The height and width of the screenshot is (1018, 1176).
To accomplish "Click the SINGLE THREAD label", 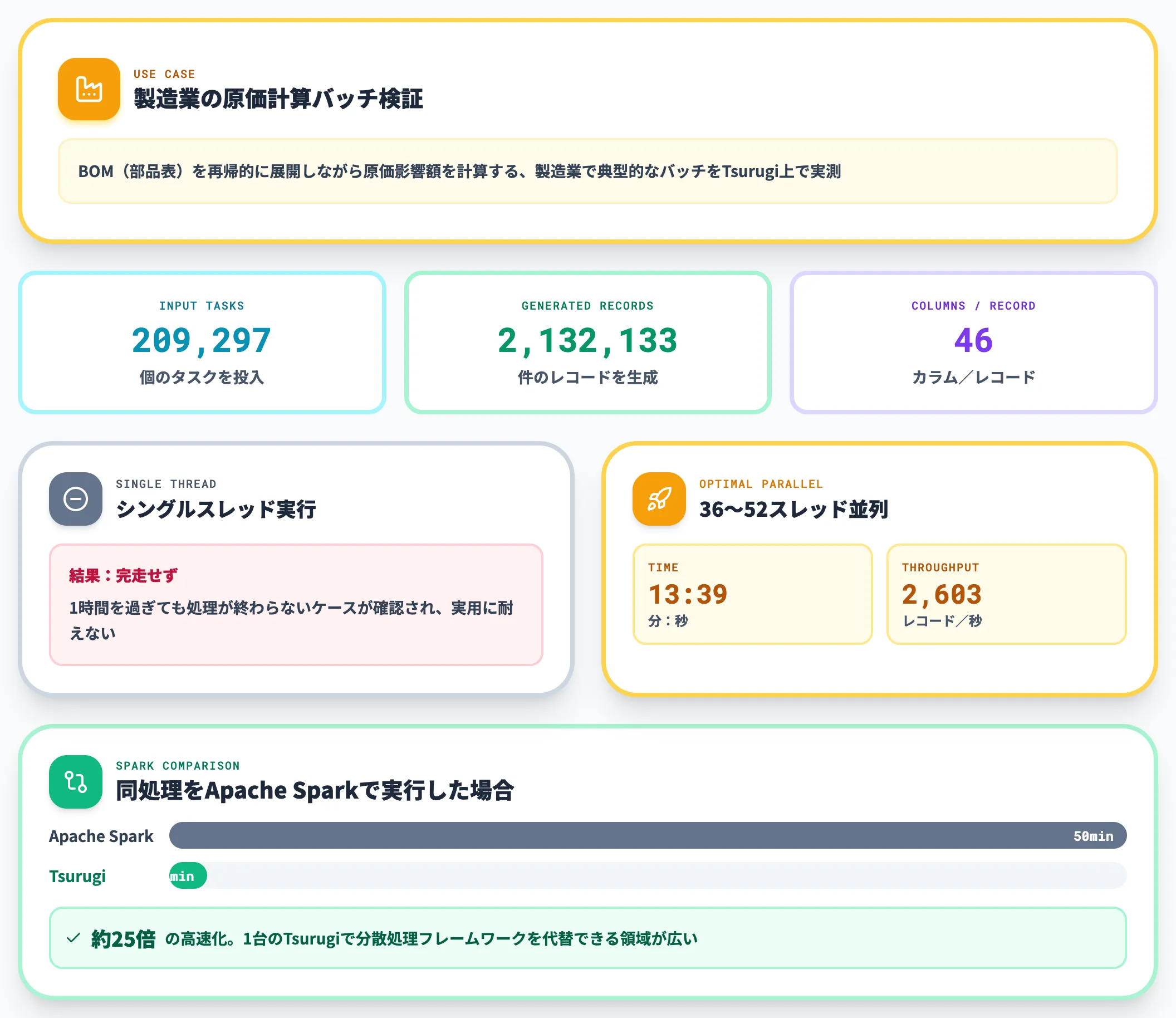I will coord(166,484).
